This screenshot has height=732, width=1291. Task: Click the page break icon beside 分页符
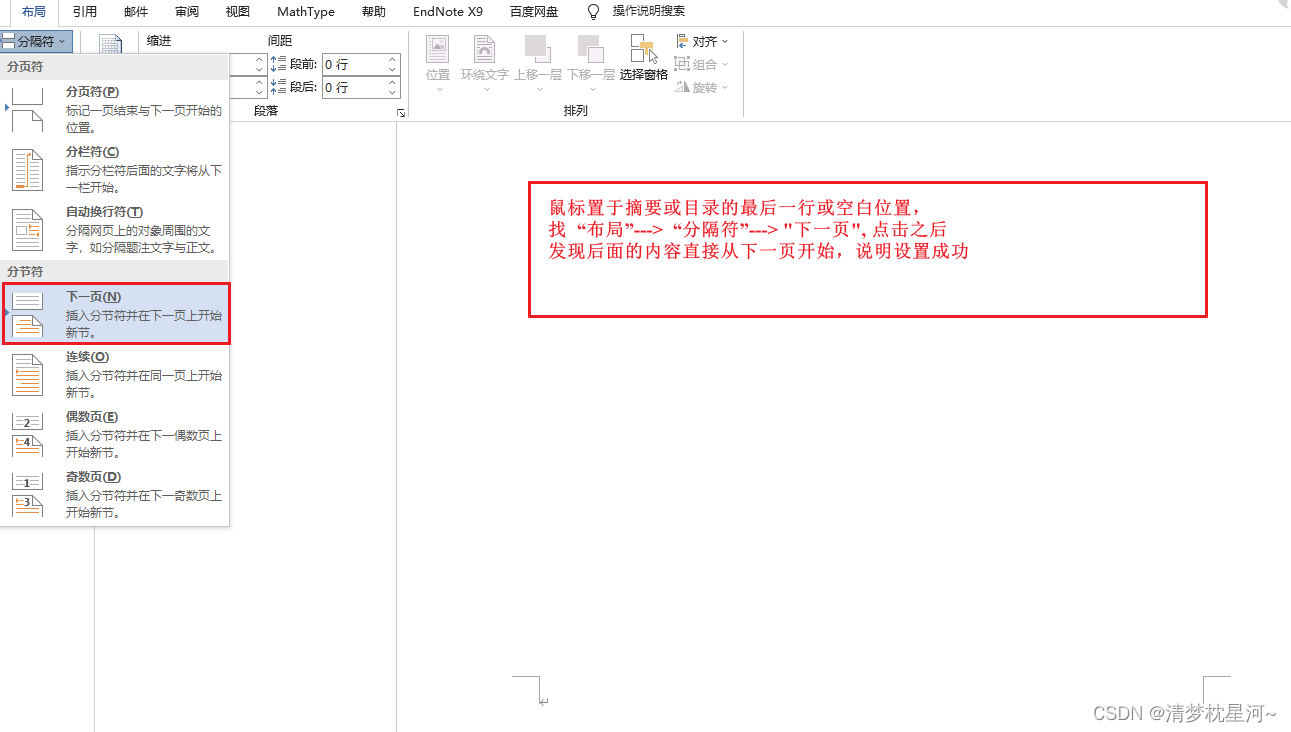[x=28, y=110]
